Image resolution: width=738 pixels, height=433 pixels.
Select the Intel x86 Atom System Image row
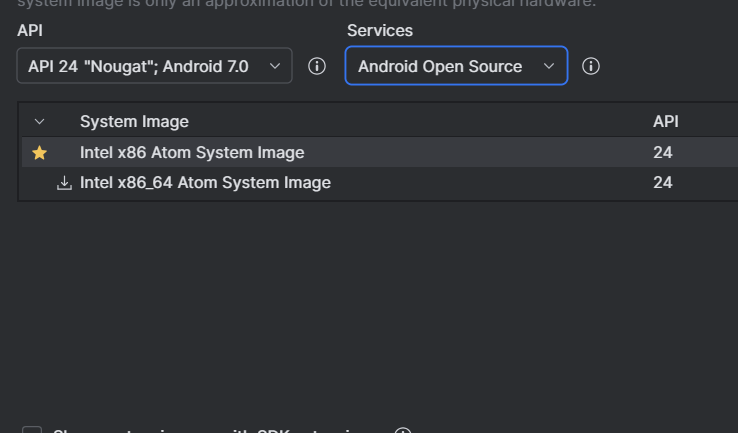(192, 153)
